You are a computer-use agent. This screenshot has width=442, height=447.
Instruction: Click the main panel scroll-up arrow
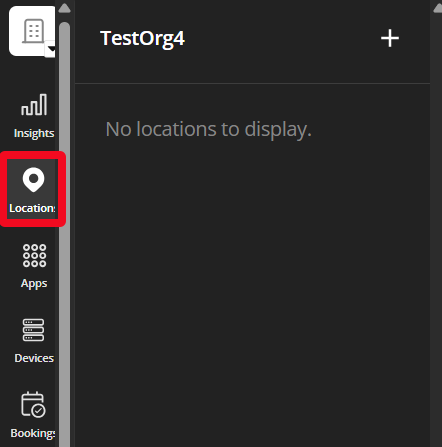(x=438, y=8)
